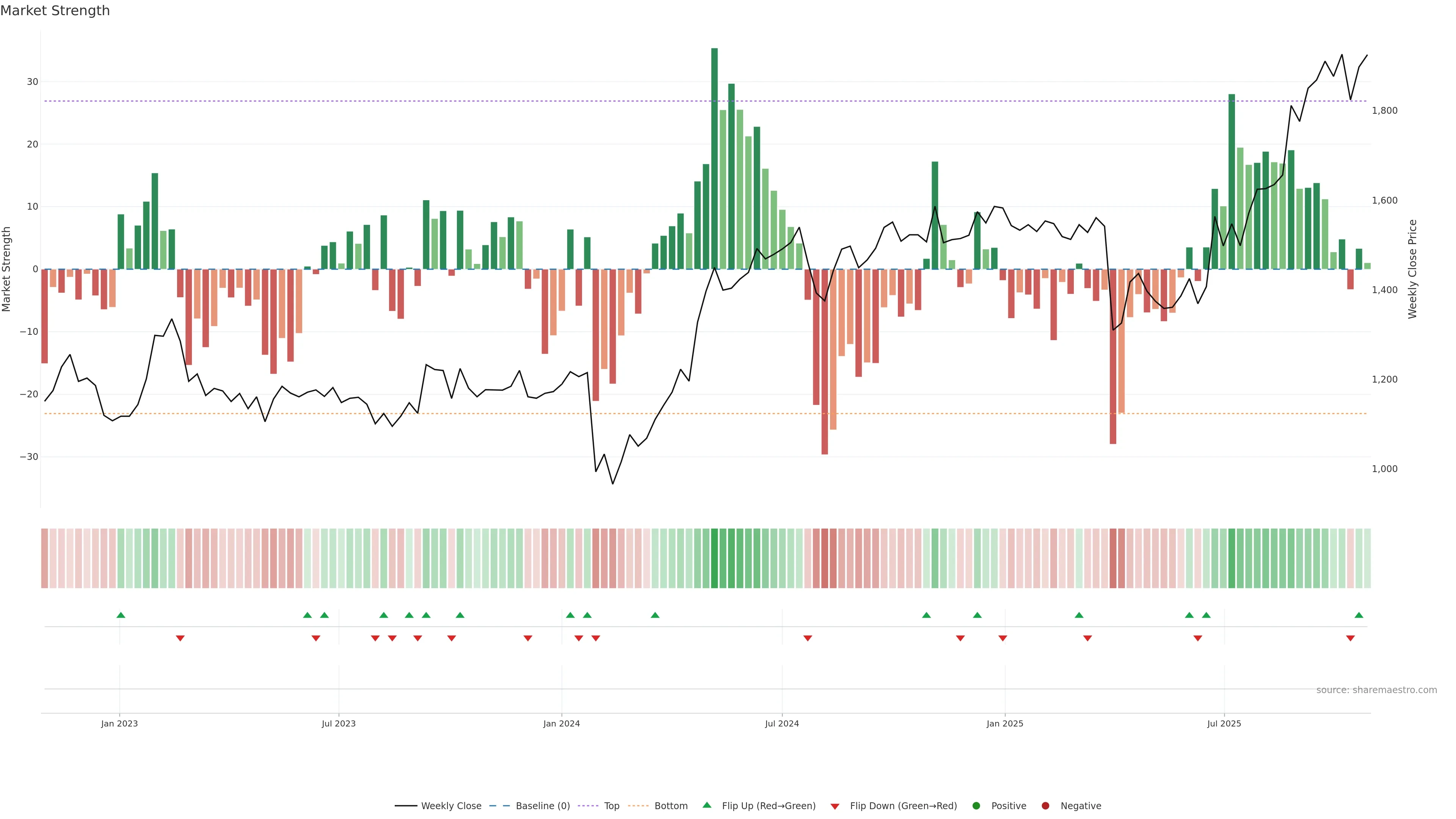Click the Jan 2023 x-axis label
This screenshot has height=819, width=1456.
119,723
